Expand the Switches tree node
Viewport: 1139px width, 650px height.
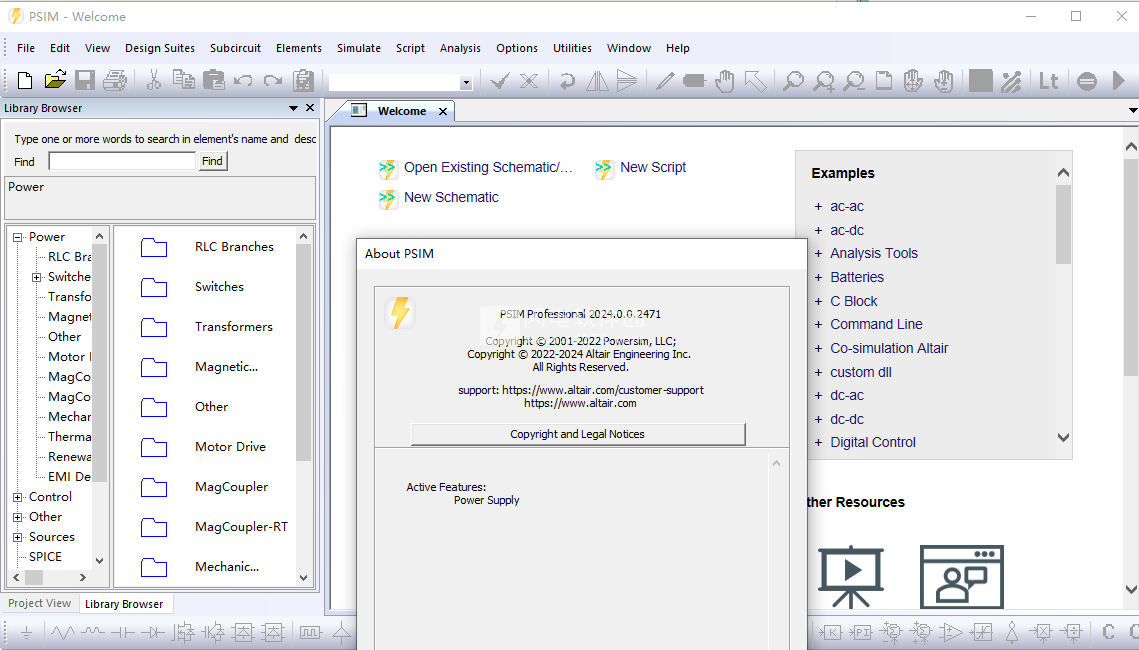pos(36,277)
